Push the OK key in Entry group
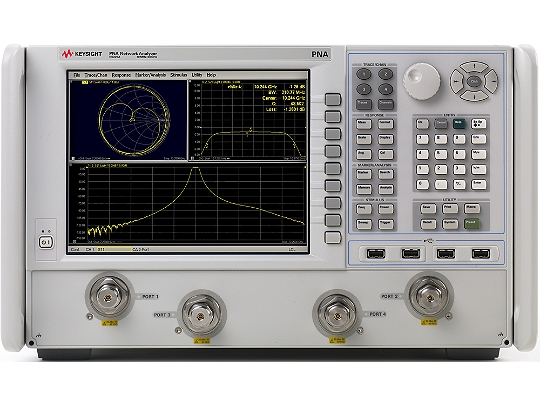This screenshot has height=405, width=540. [422, 124]
